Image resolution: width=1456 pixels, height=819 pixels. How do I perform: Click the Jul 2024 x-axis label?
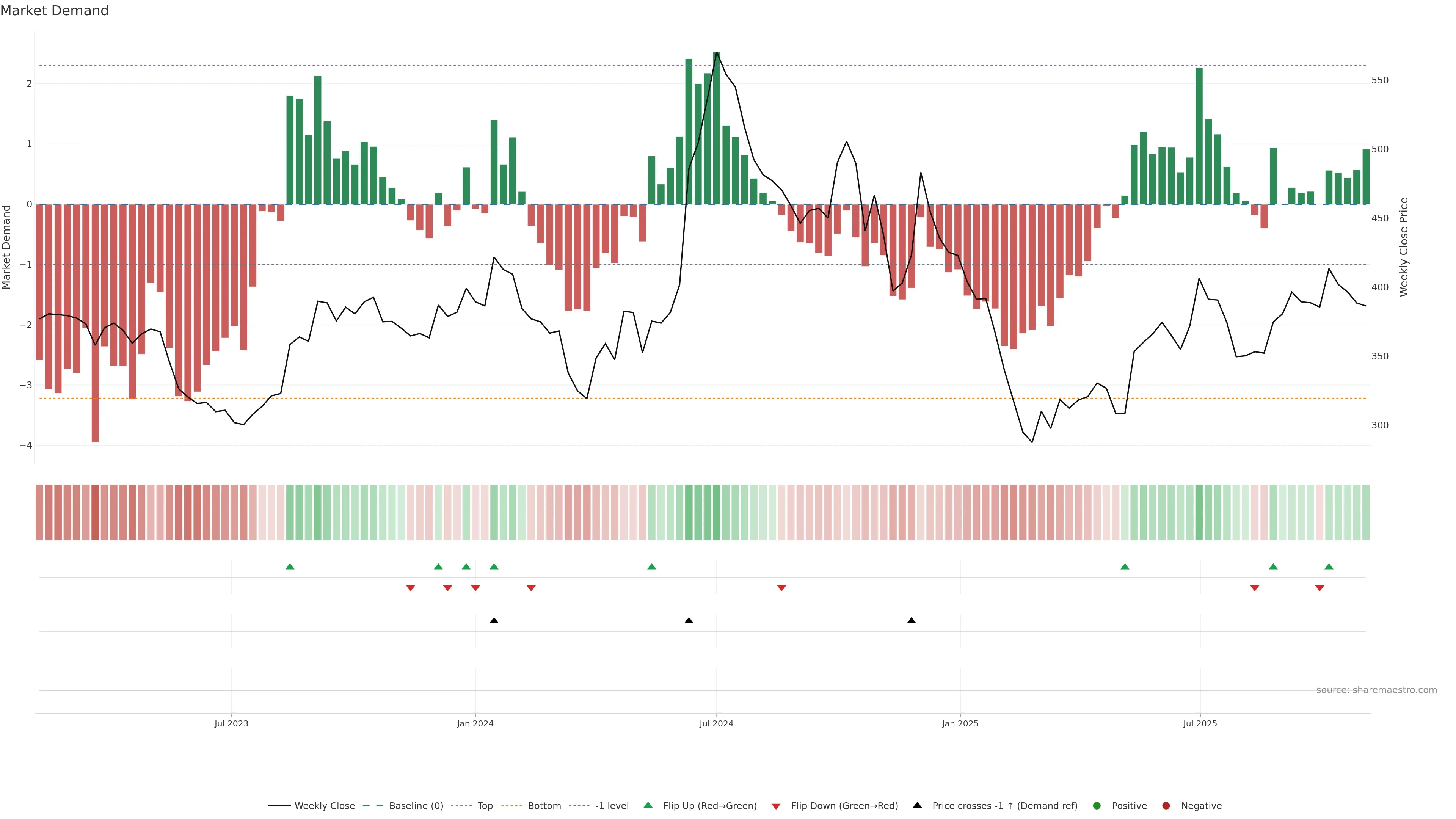(716, 723)
